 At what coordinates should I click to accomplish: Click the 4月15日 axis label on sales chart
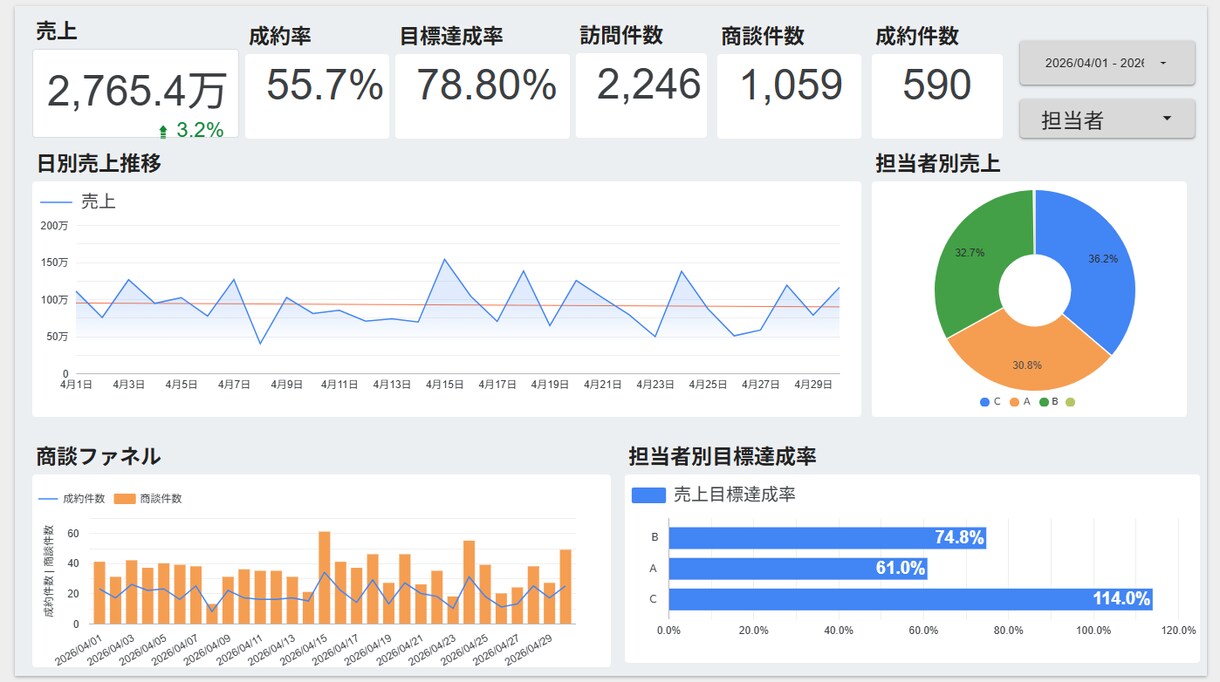445,384
